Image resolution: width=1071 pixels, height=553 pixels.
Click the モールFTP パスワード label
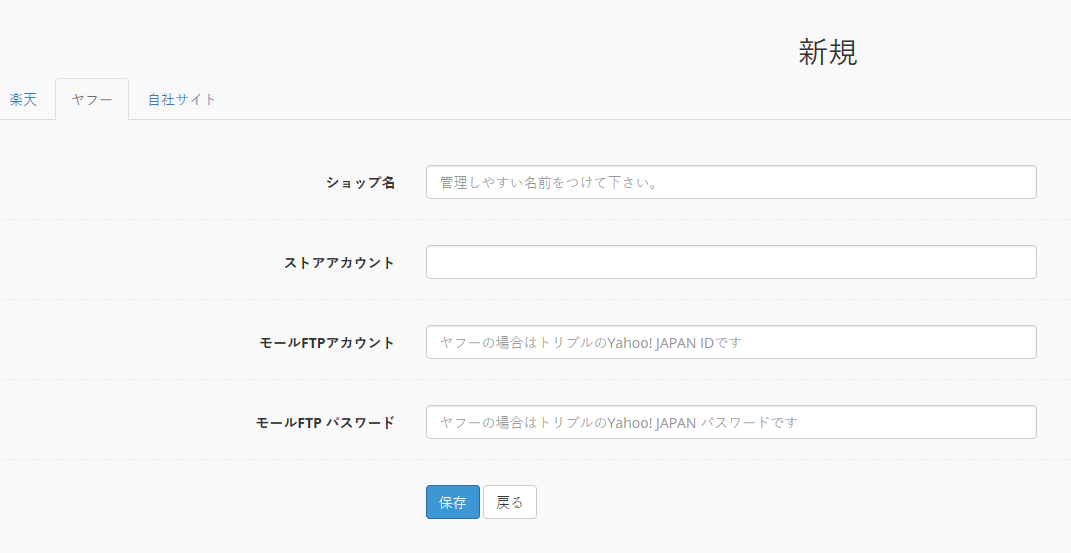point(326,423)
